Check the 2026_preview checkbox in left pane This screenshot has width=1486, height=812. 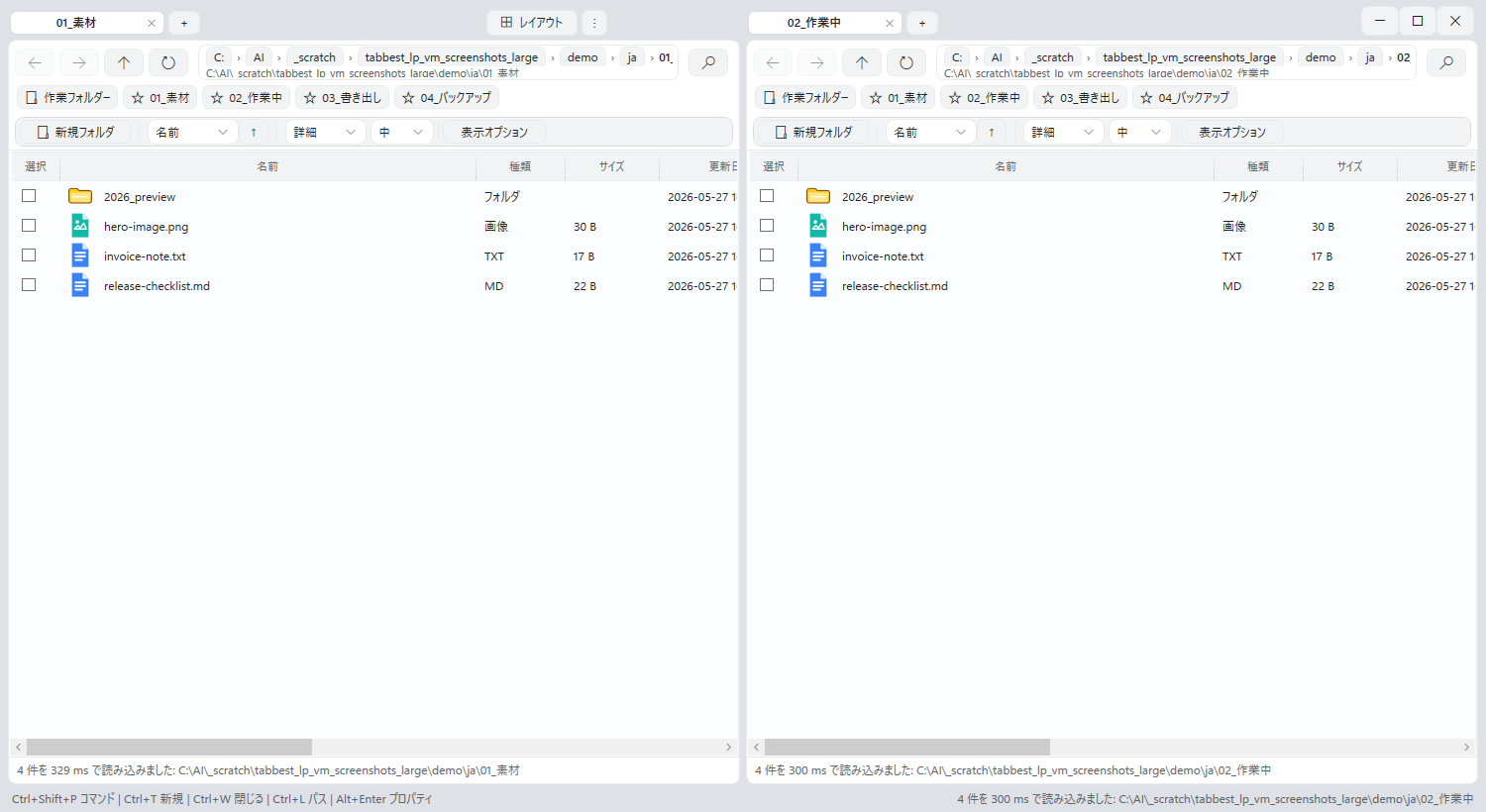pos(29,196)
